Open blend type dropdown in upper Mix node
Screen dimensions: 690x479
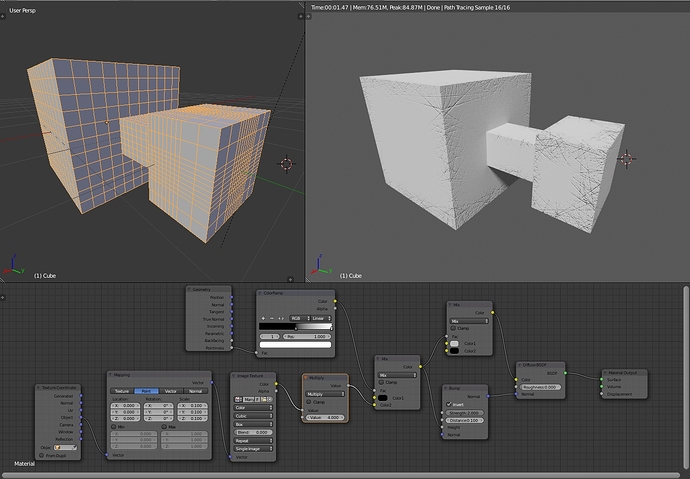click(x=469, y=321)
